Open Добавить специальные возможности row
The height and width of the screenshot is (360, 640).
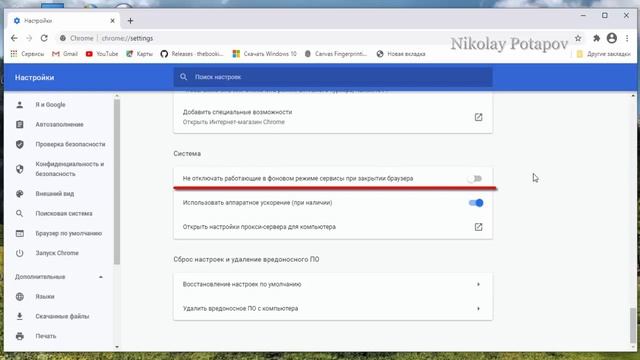[333, 117]
